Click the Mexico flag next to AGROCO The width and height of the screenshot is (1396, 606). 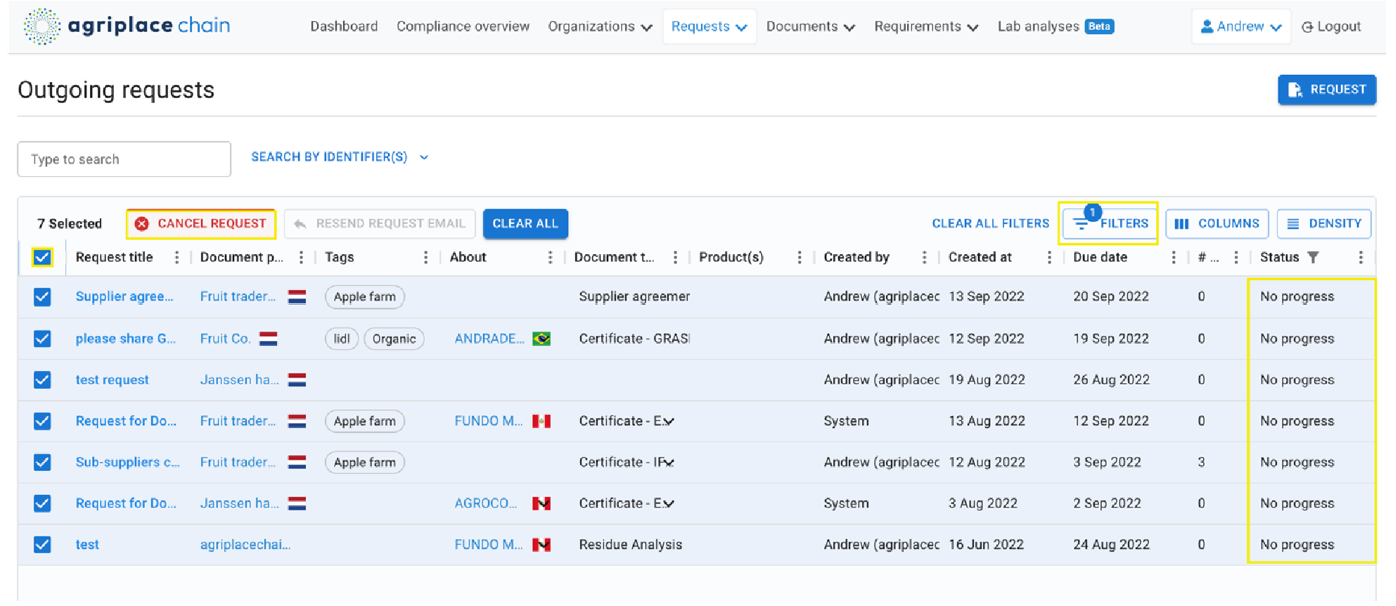click(x=541, y=503)
